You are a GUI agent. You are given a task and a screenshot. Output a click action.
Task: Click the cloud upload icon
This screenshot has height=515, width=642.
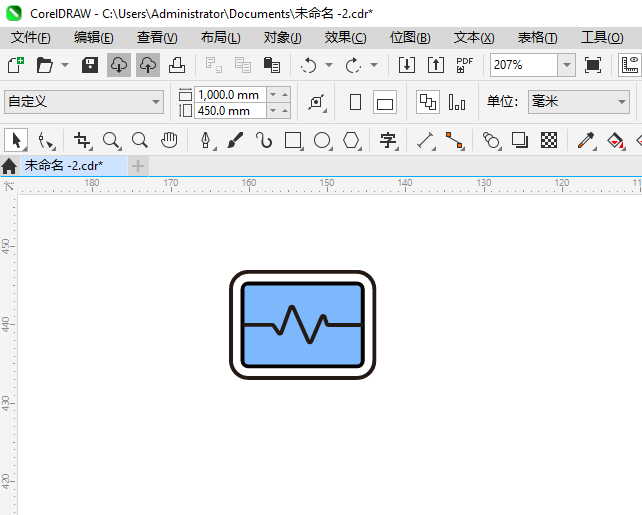click(148, 65)
